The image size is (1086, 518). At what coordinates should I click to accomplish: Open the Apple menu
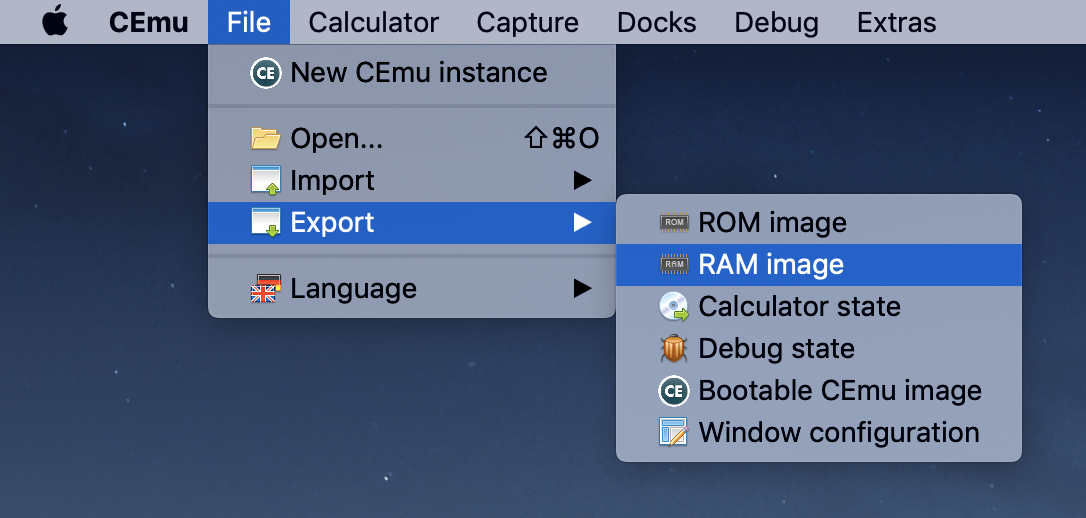click(x=55, y=21)
